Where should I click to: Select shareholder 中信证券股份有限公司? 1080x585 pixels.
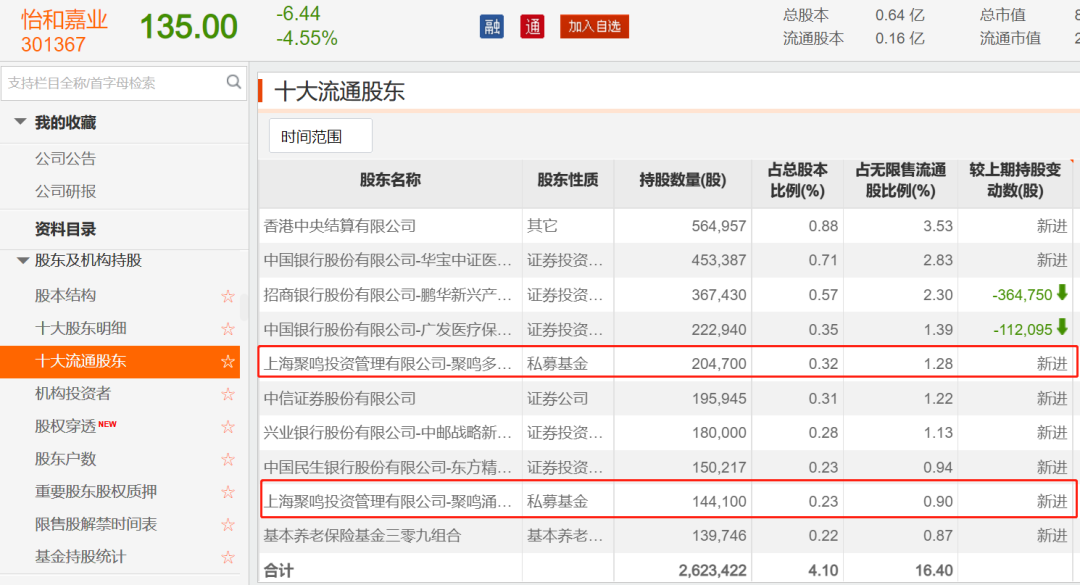tap(340, 398)
